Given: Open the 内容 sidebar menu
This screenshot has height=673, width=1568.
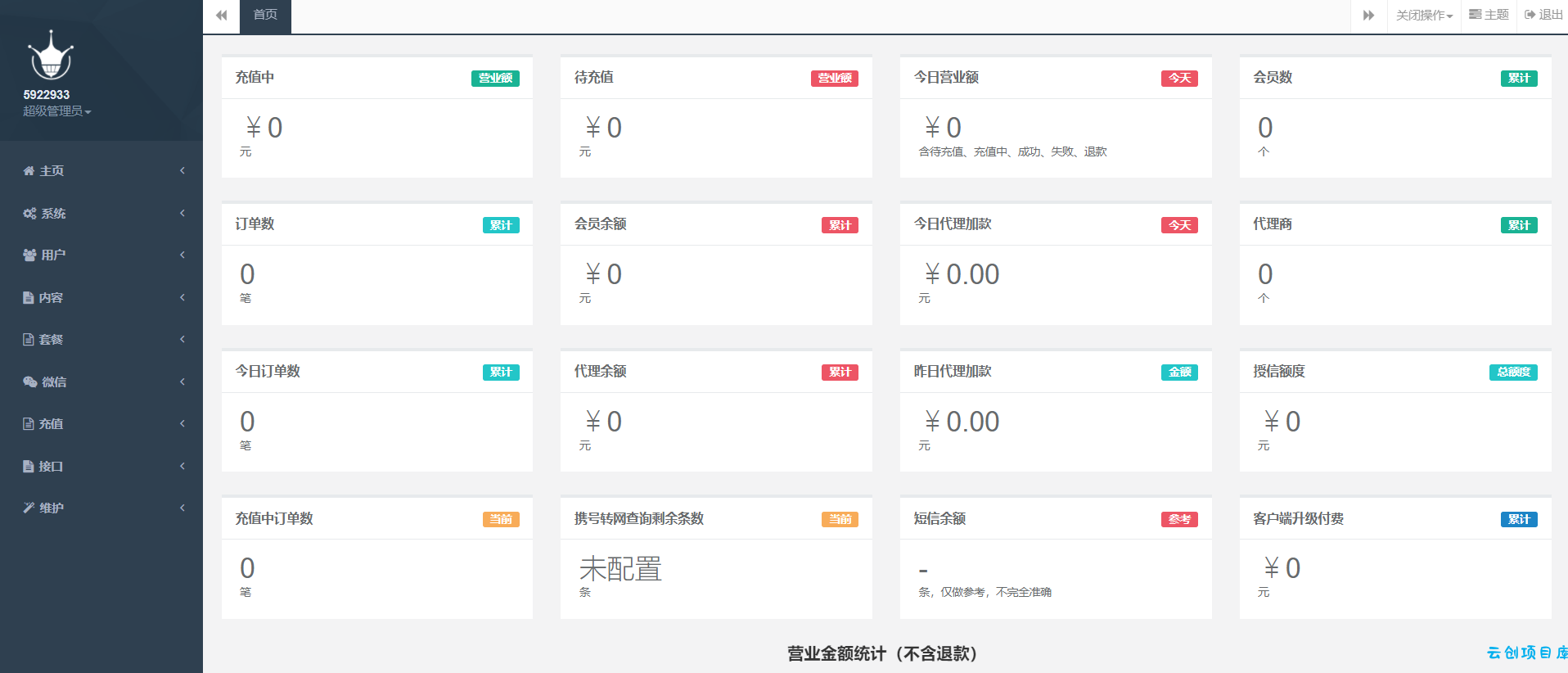Looking at the screenshot, I should pyautogui.click(x=101, y=298).
